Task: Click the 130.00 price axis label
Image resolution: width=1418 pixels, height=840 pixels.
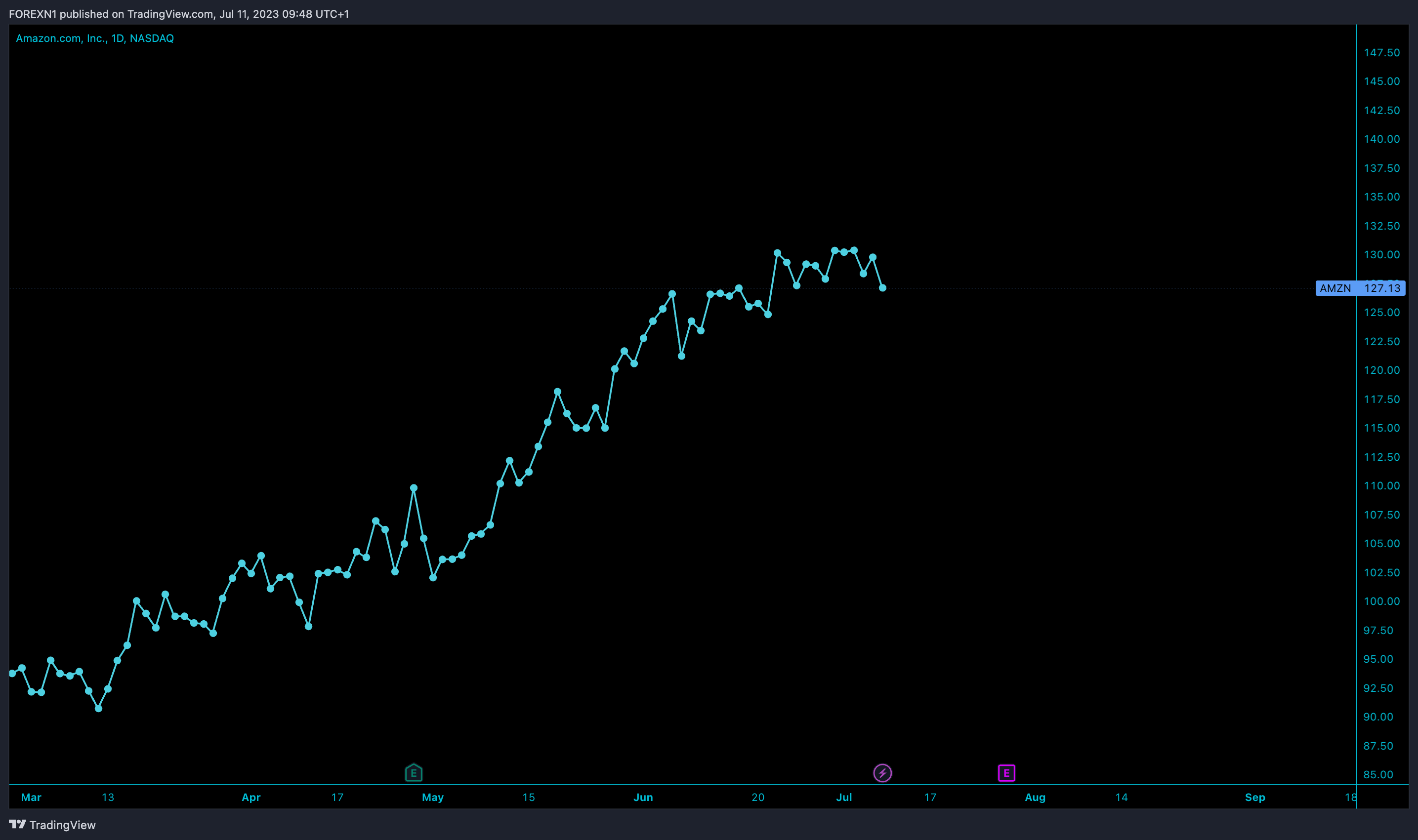Action: pos(1381,255)
